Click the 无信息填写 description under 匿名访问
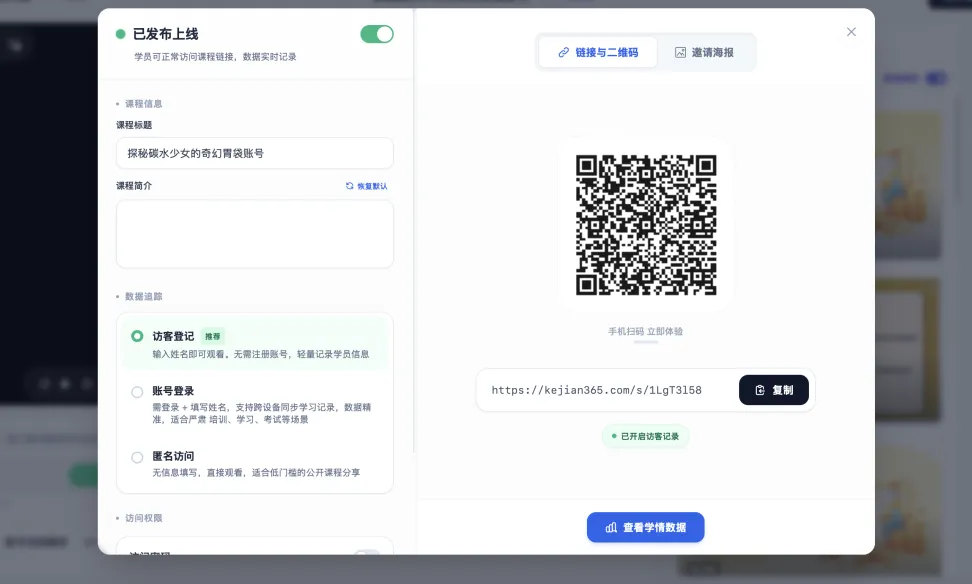The width and height of the screenshot is (972, 584). point(256,472)
